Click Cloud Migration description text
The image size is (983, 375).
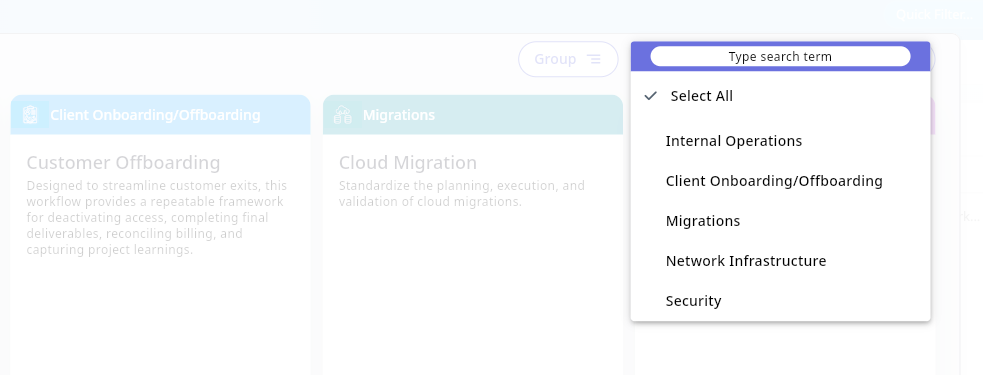click(462, 194)
